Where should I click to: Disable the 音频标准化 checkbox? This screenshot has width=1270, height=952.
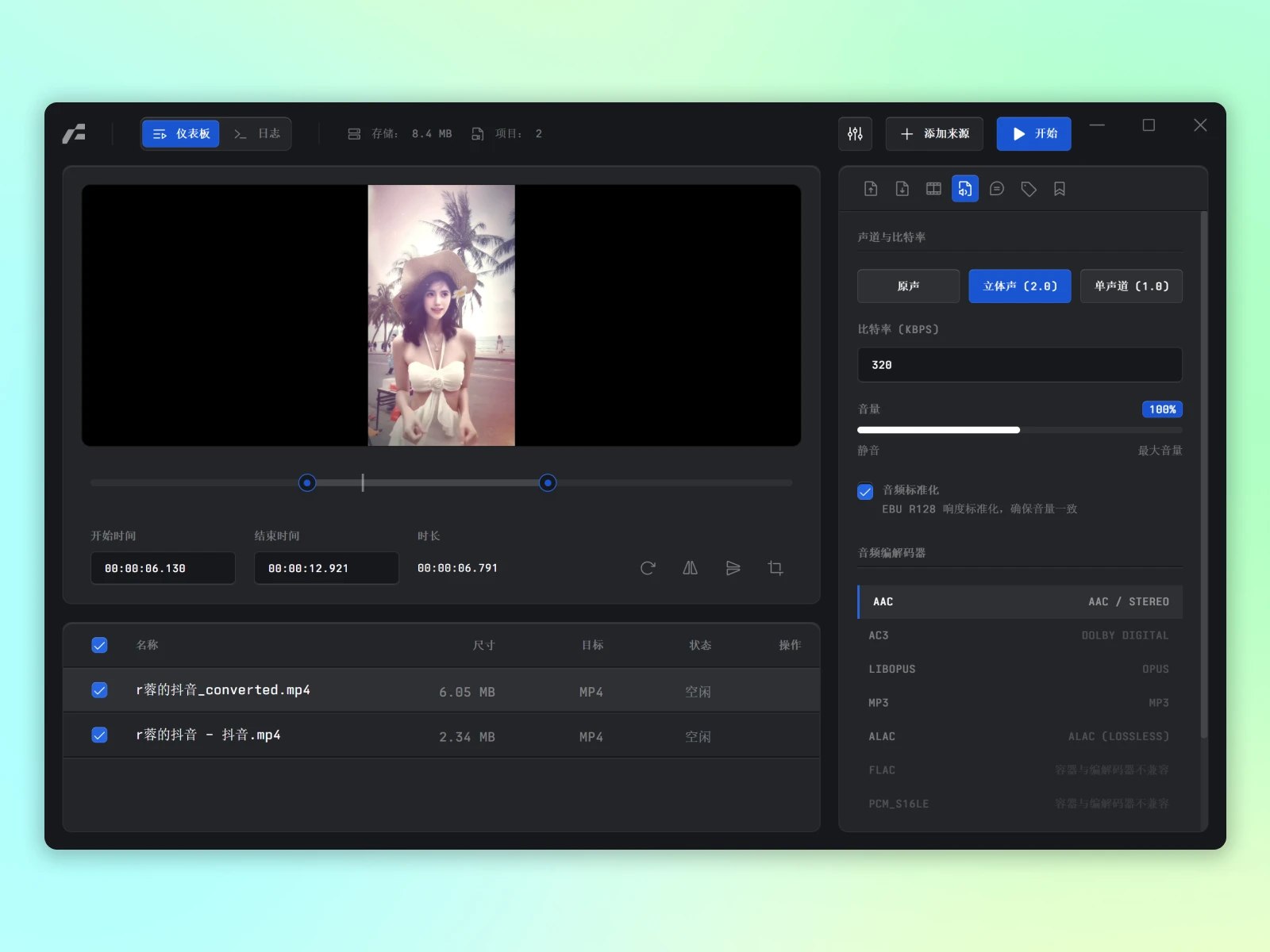(x=865, y=492)
